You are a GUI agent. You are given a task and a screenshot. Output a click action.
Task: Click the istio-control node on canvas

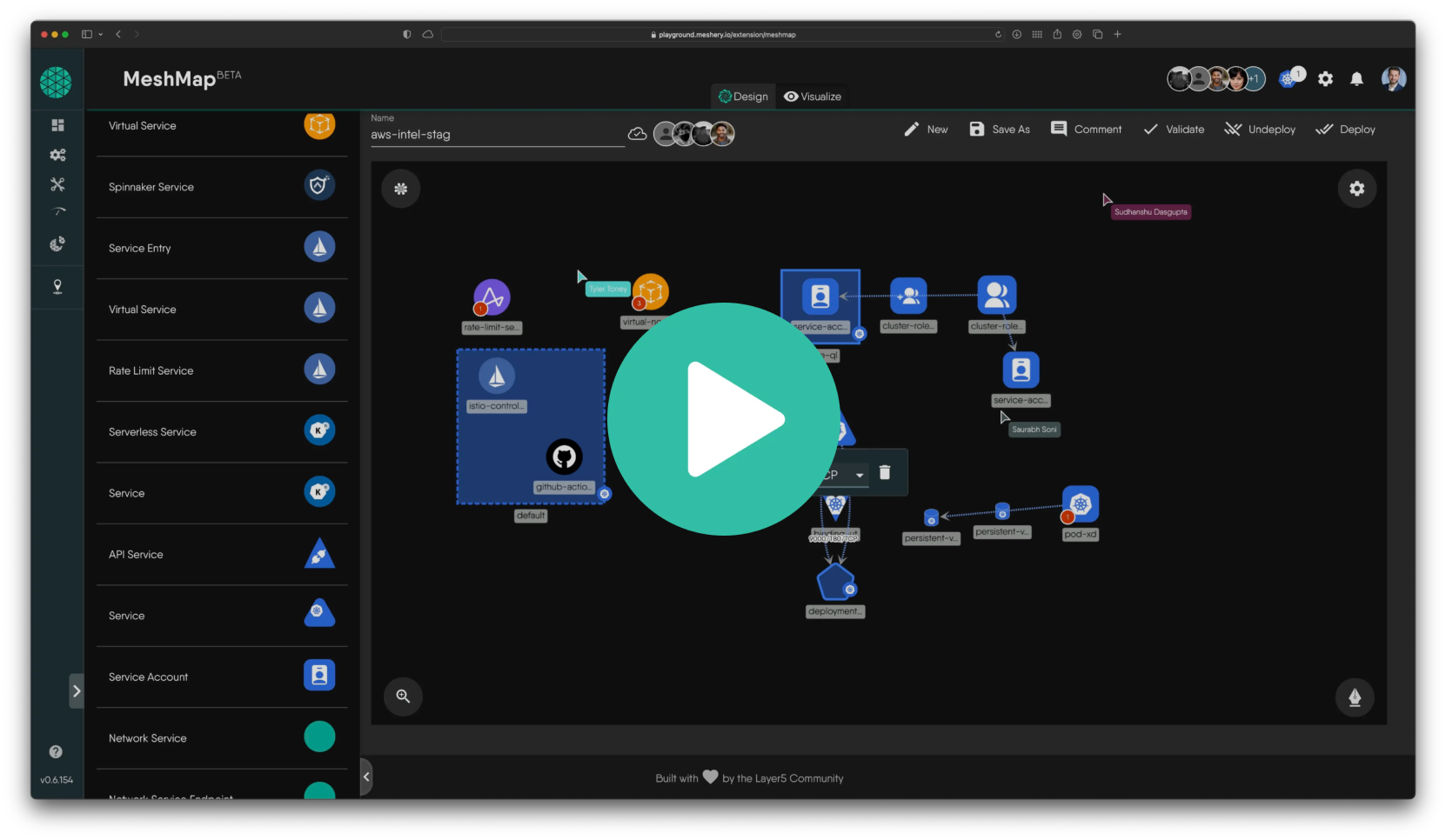coord(497,376)
